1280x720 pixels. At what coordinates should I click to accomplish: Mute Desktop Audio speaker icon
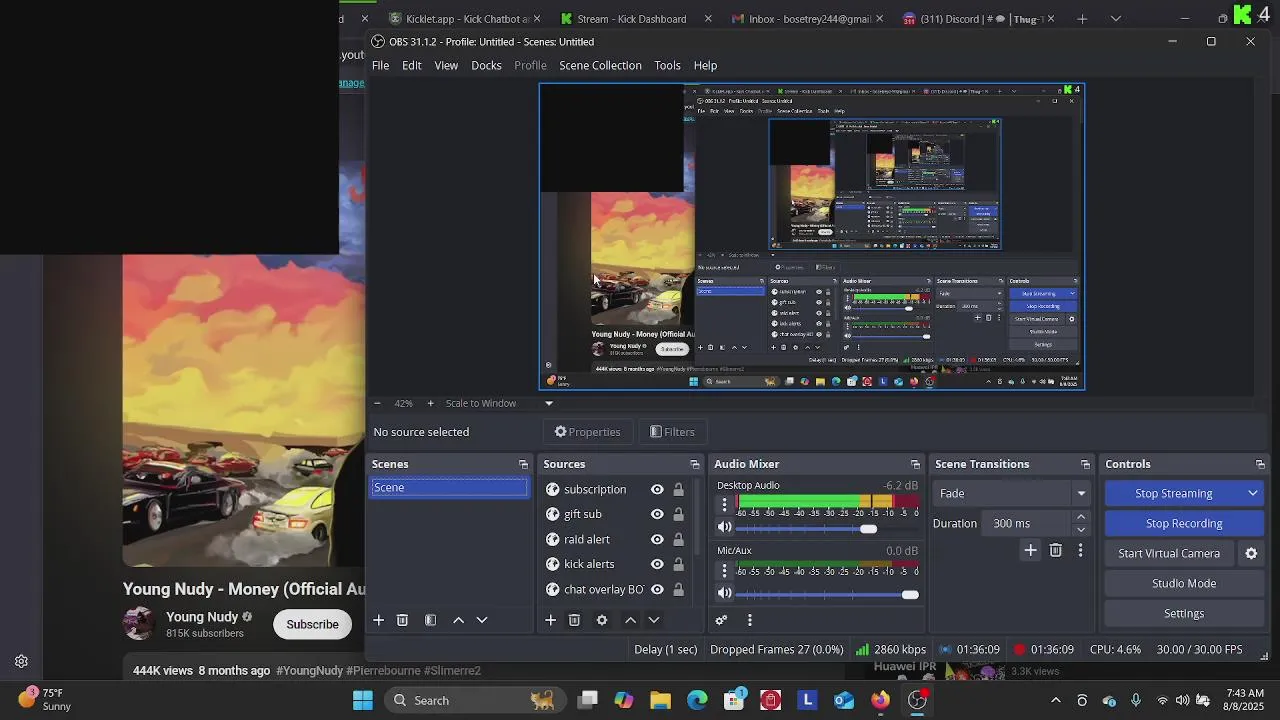click(x=725, y=528)
